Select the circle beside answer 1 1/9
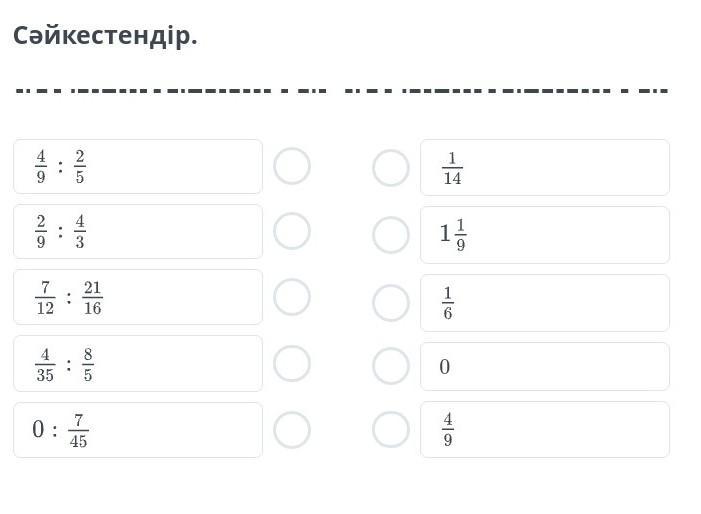Viewport: 701px width, 514px height. 391,235
